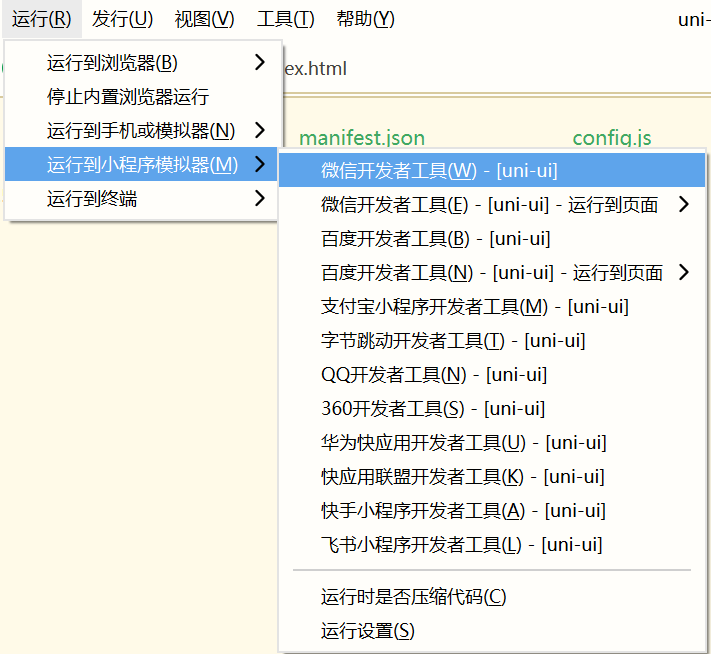
Task: Choose 停止内置浏览器运行
Action: click(x=141, y=97)
